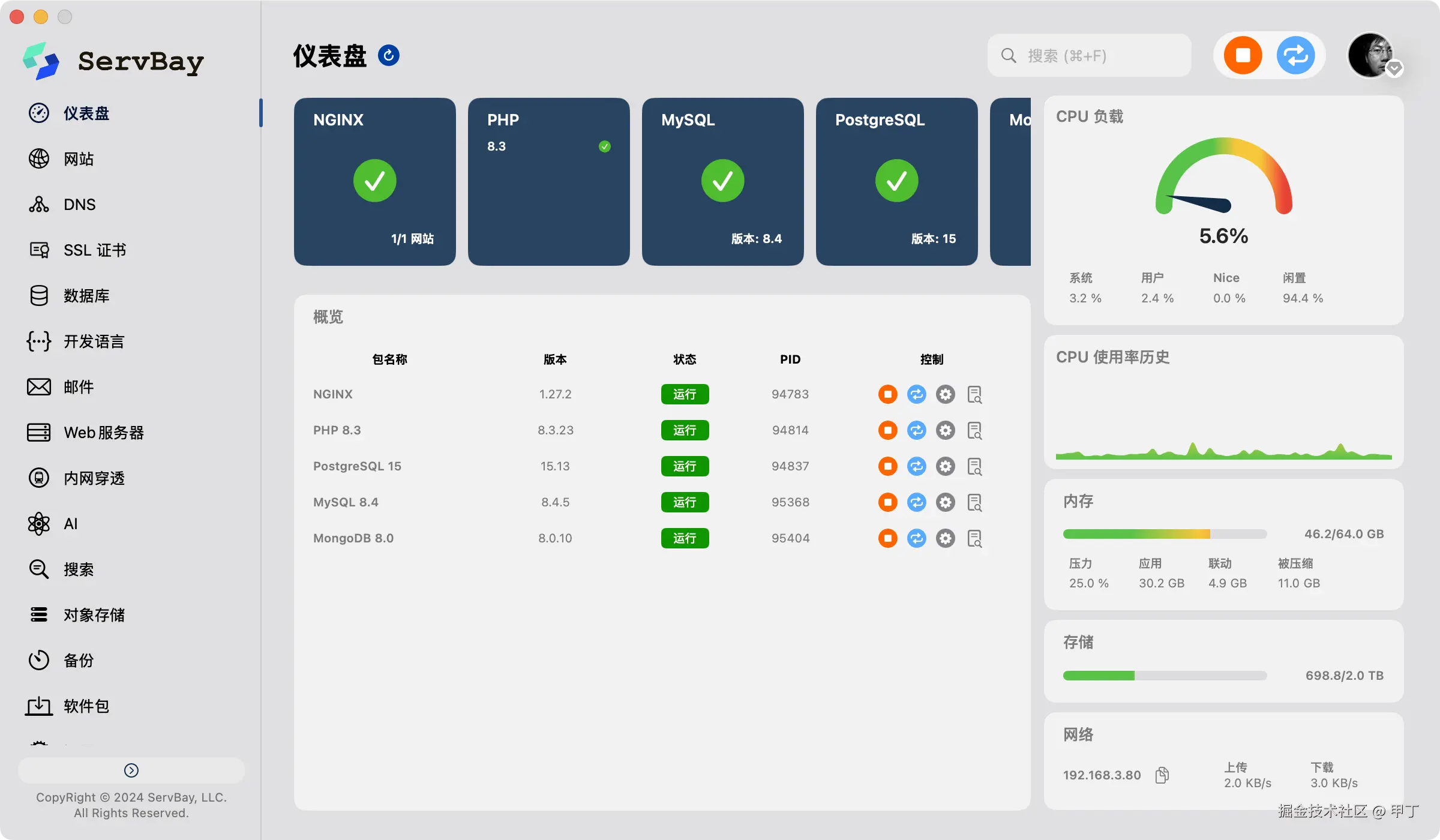The height and width of the screenshot is (840, 1440).
Task: Open the 对象存储 section
Action: 94,614
